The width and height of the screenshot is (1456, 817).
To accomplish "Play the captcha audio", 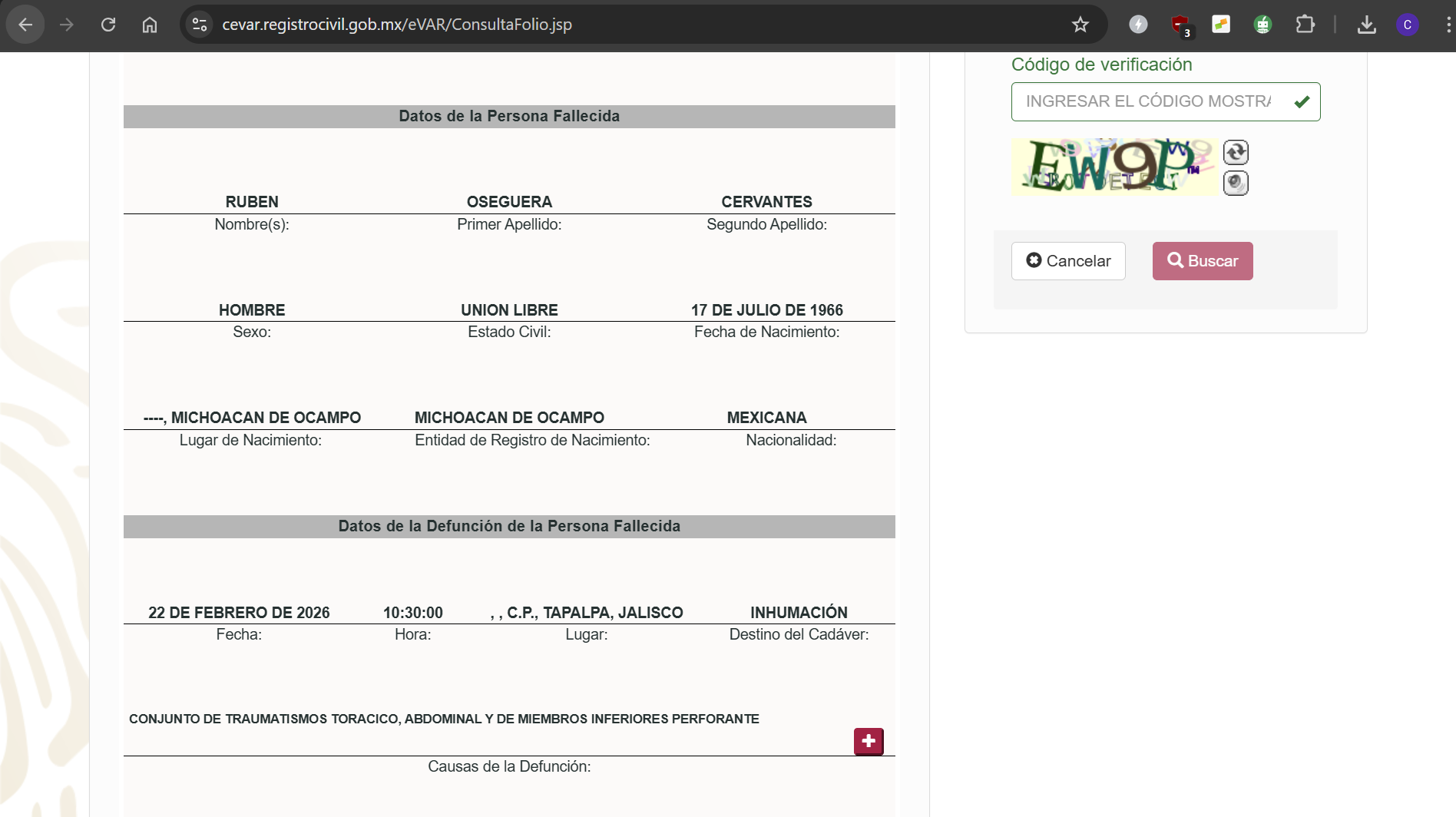I will click(x=1236, y=183).
